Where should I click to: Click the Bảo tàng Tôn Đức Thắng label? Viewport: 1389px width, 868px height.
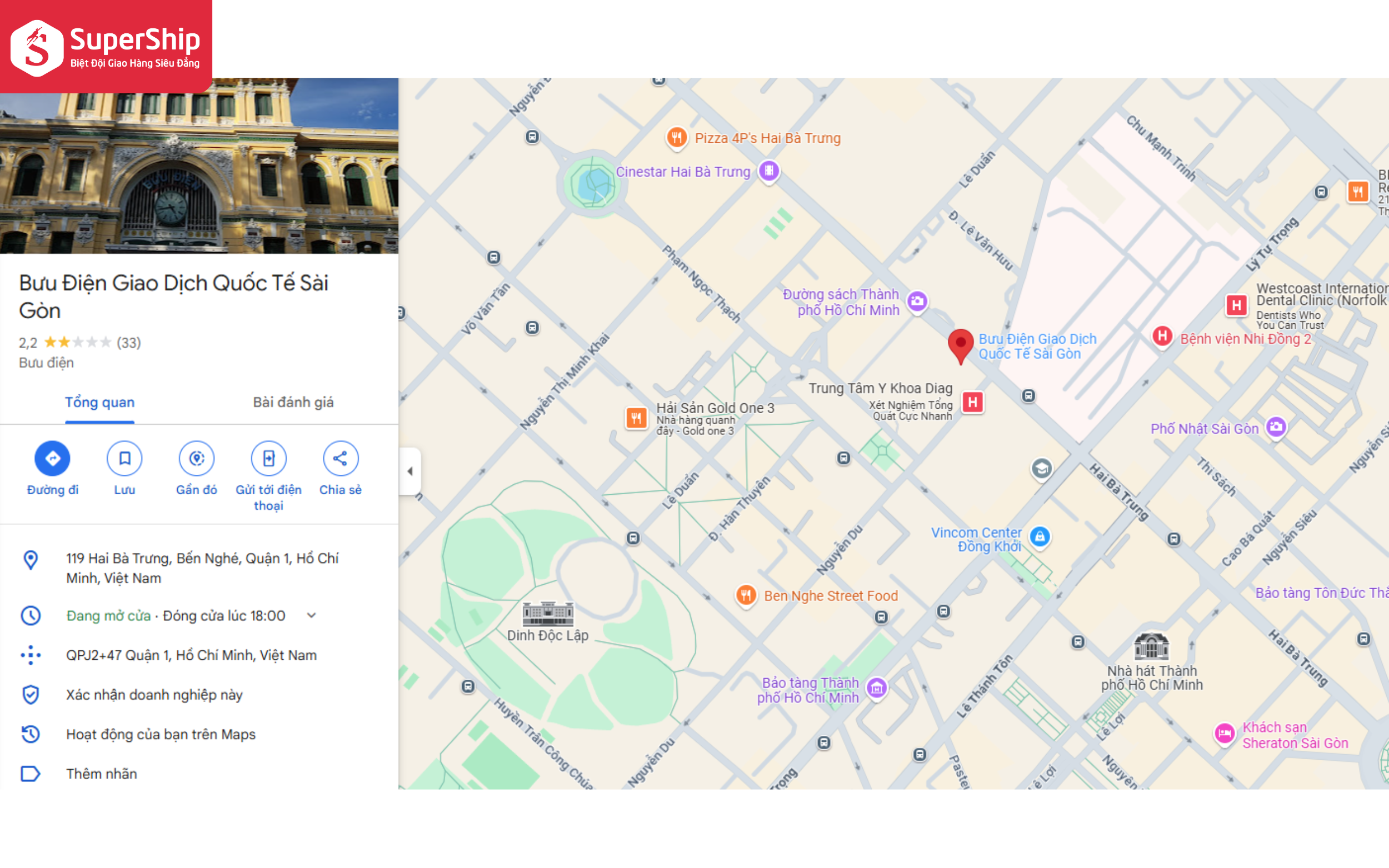click(1322, 593)
